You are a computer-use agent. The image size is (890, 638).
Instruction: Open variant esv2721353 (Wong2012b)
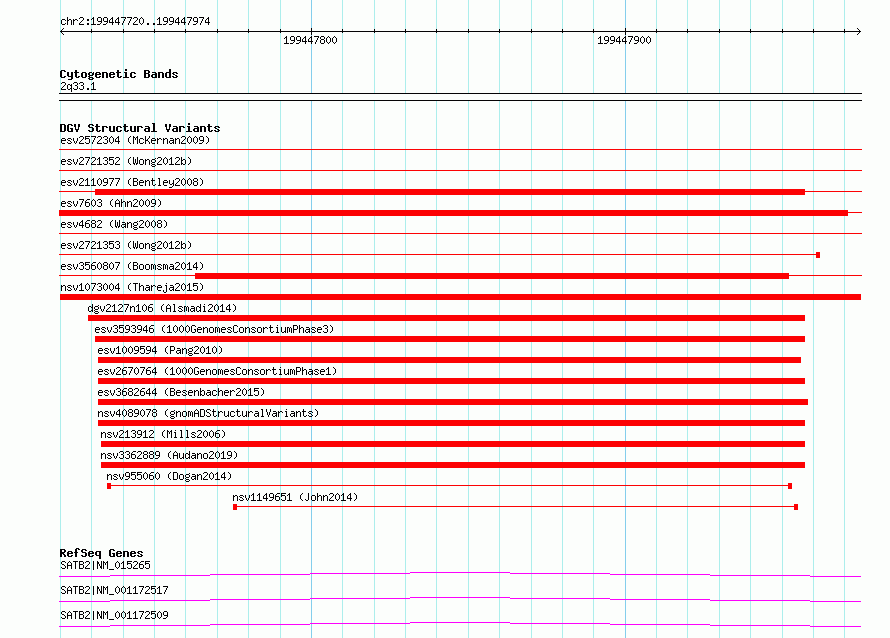click(x=126, y=245)
